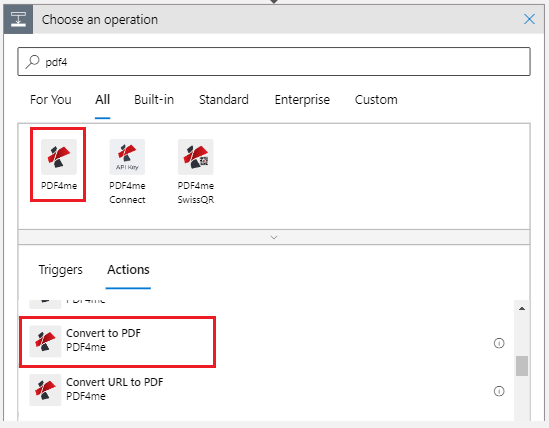Switch to the Enterprise tab
549x428 pixels.
click(x=302, y=100)
